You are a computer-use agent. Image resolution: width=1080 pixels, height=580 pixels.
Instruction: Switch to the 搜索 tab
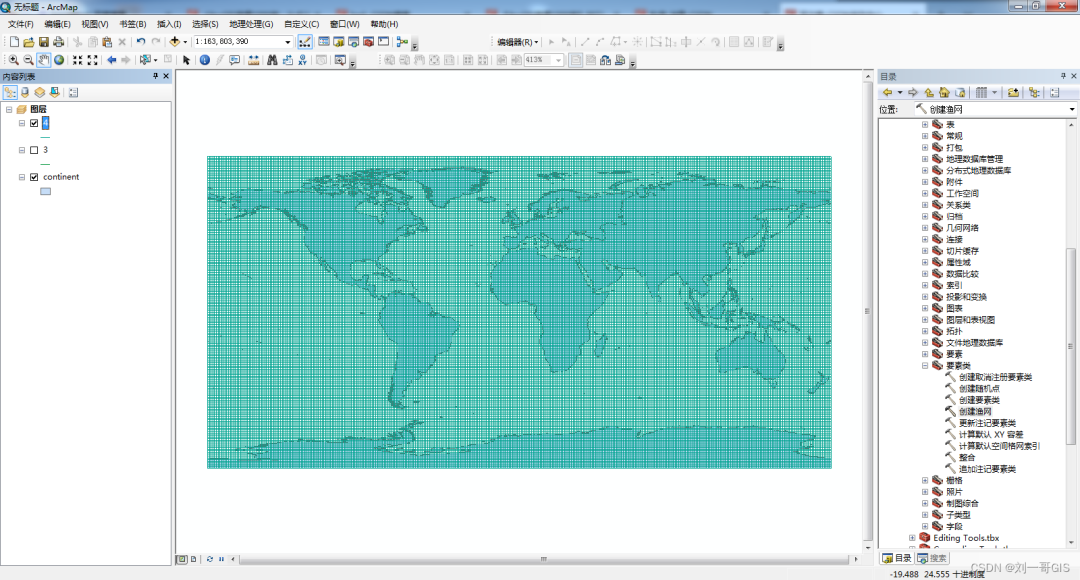click(x=932, y=558)
